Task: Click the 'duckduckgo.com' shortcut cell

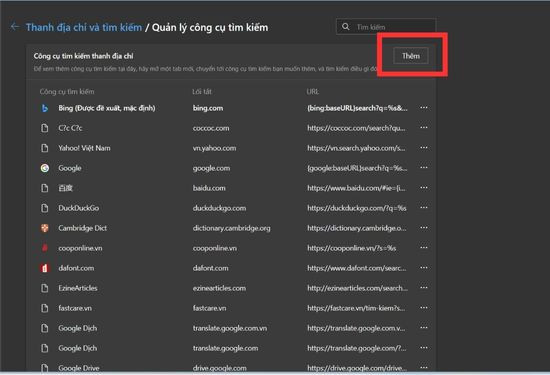Action: [x=219, y=208]
